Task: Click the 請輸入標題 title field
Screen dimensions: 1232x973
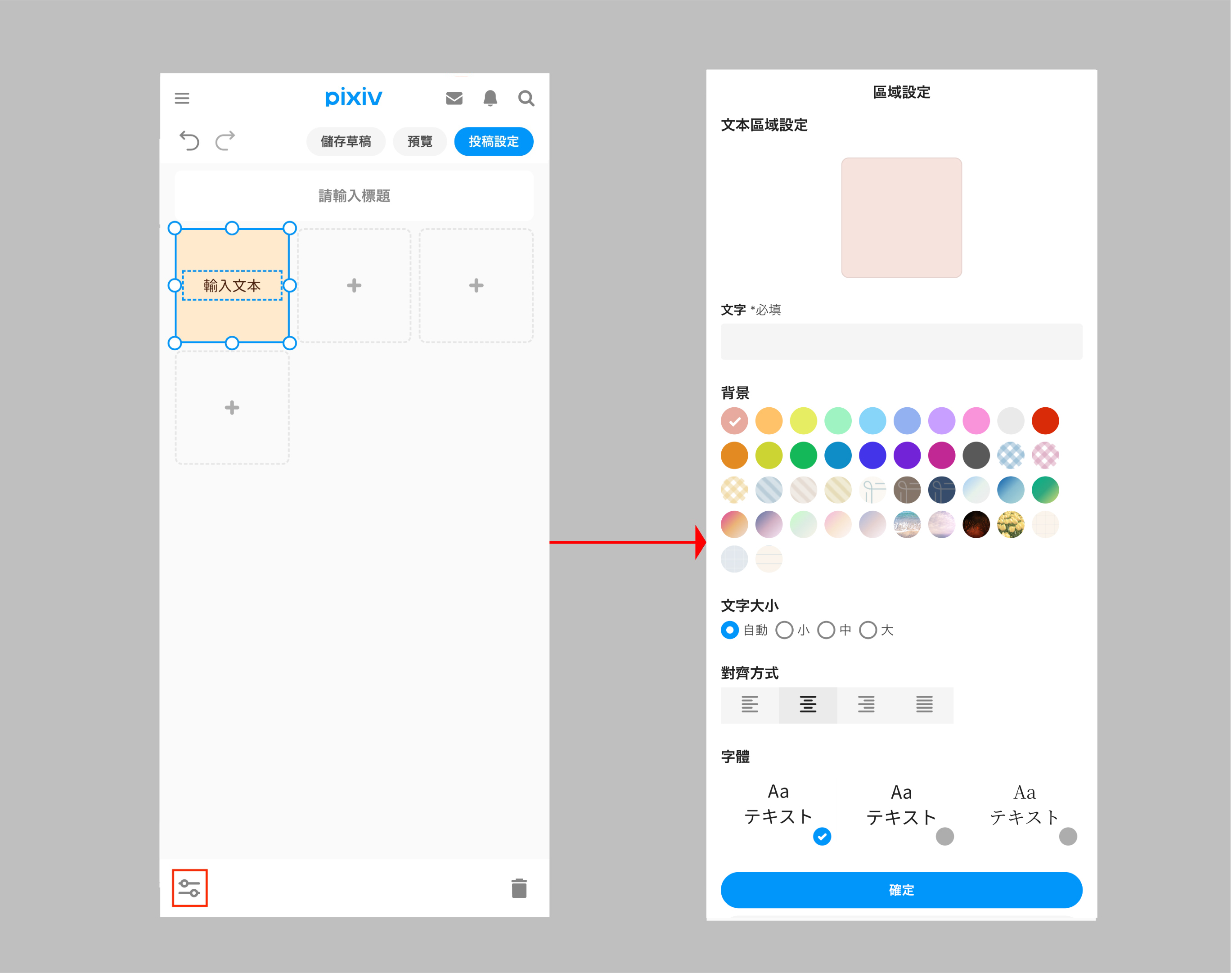Action: (354, 195)
